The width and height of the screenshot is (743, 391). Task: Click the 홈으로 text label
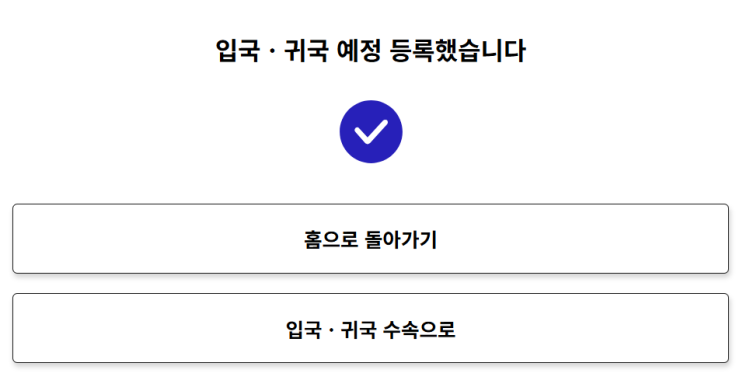331,239
